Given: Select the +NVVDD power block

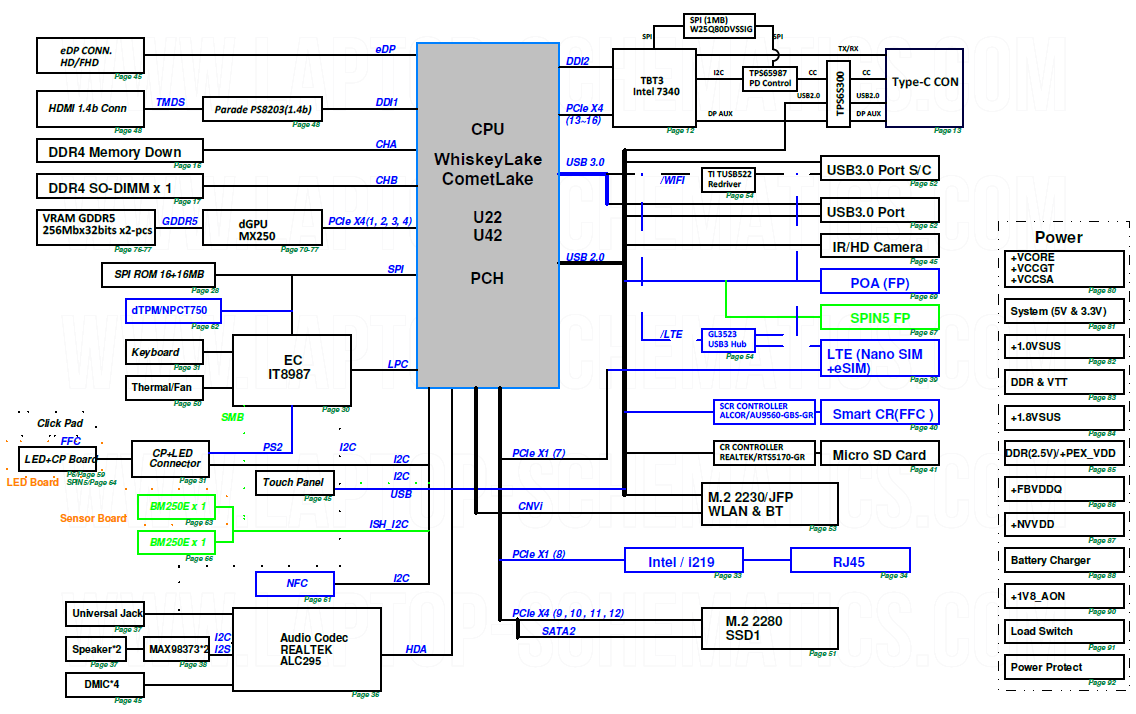Looking at the screenshot, I should pos(1064,524).
